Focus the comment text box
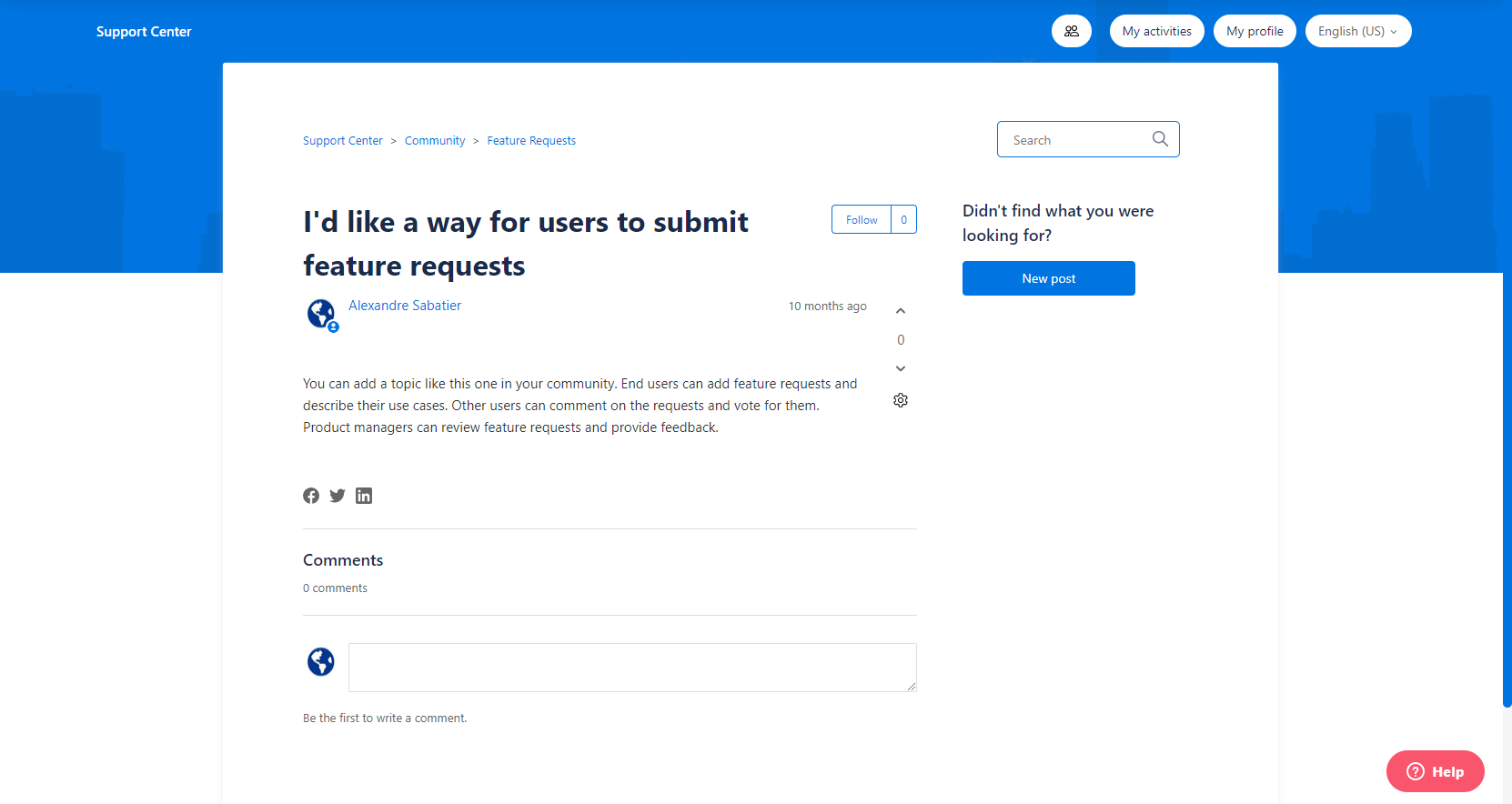 [632, 668]
